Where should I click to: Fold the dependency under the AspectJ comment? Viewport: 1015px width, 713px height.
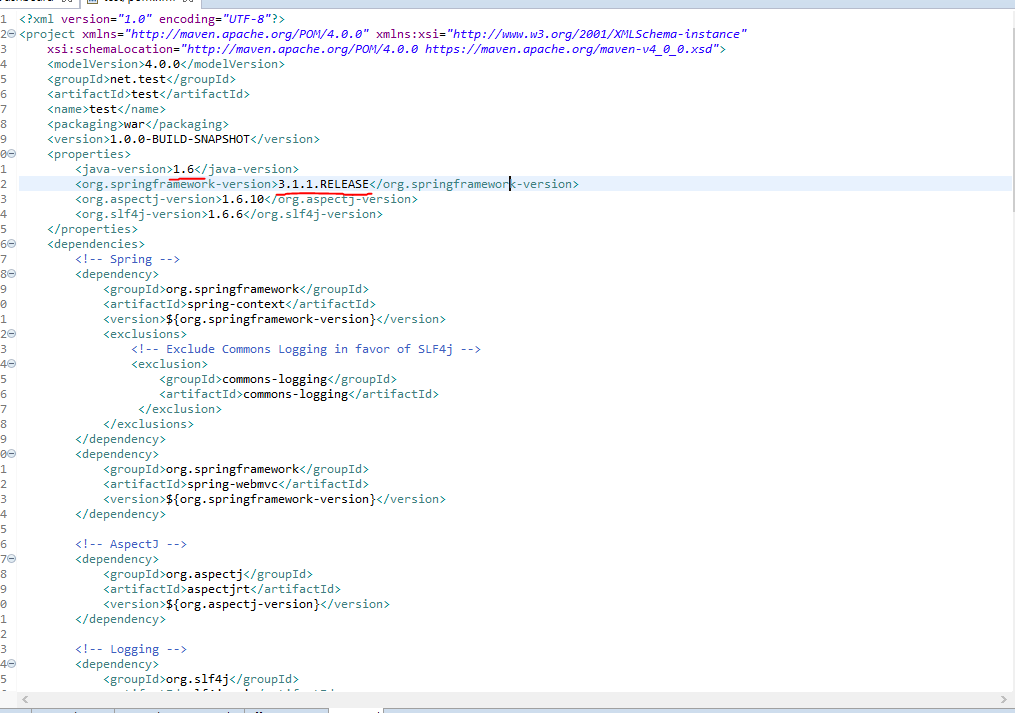pyautogui.click(x=12, y=559)
